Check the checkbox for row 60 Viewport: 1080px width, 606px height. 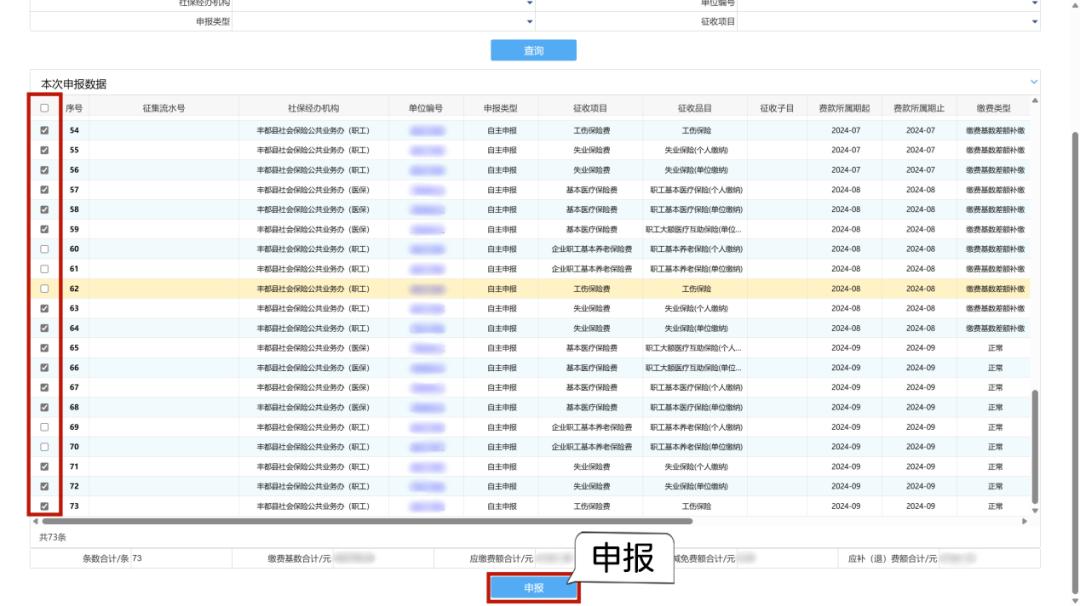[45, 248]
